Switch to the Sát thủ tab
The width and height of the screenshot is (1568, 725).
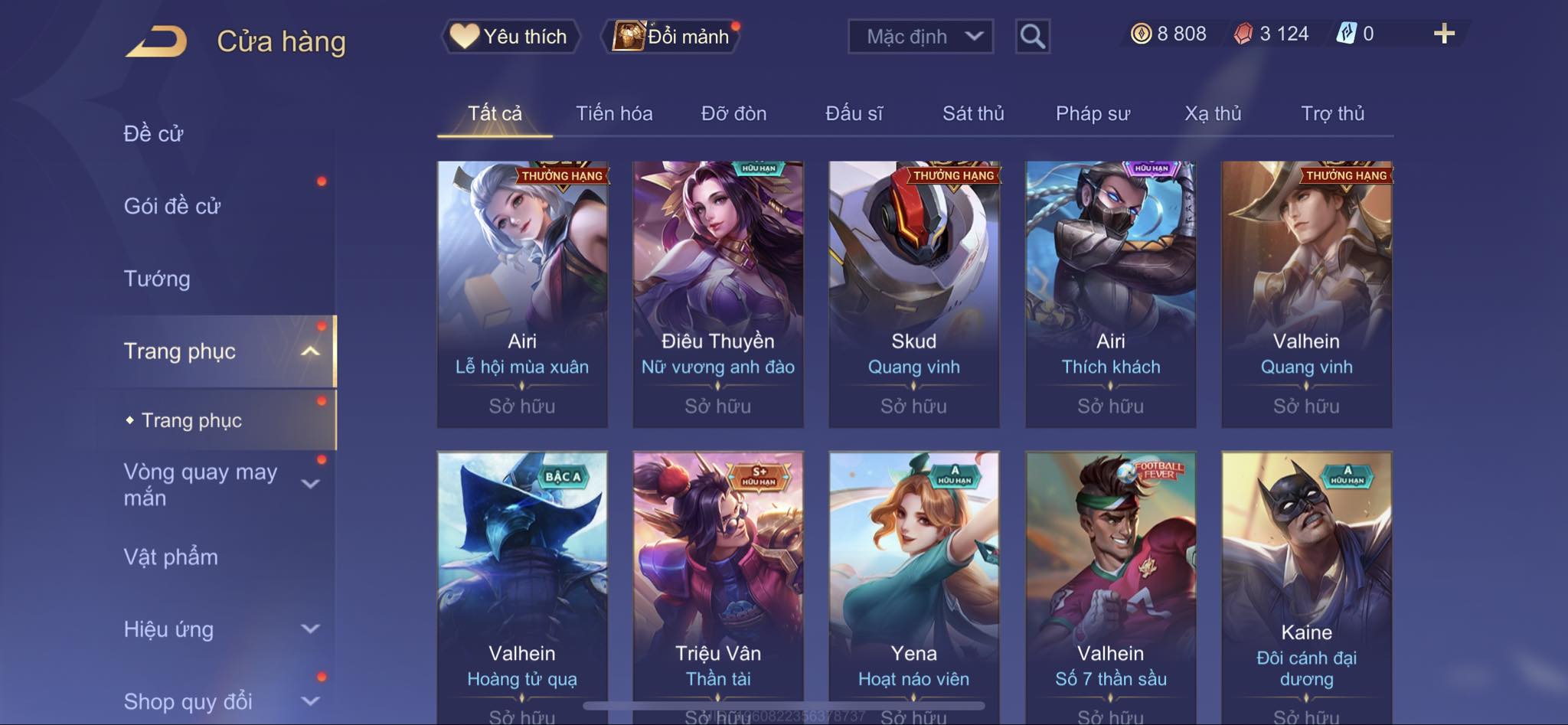973,113
